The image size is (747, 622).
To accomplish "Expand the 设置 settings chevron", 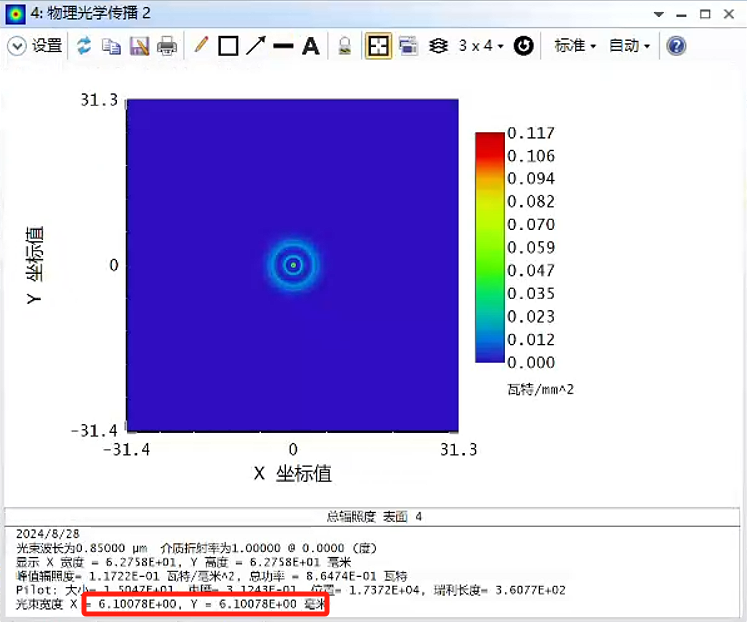I will (17, 46).
